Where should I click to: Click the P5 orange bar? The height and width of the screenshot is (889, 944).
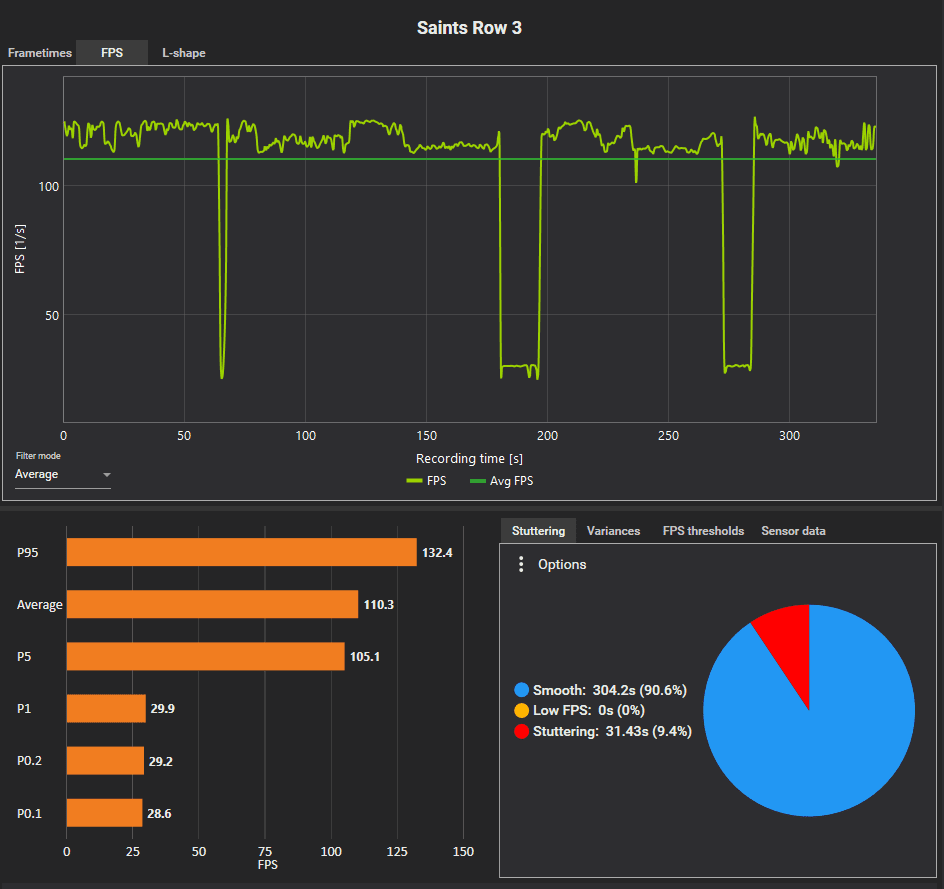(x=205, y=657)
